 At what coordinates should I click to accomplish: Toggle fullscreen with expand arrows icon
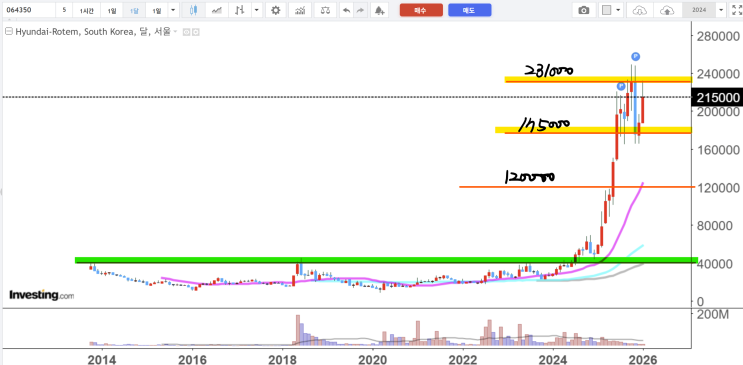tap(736, 10)
